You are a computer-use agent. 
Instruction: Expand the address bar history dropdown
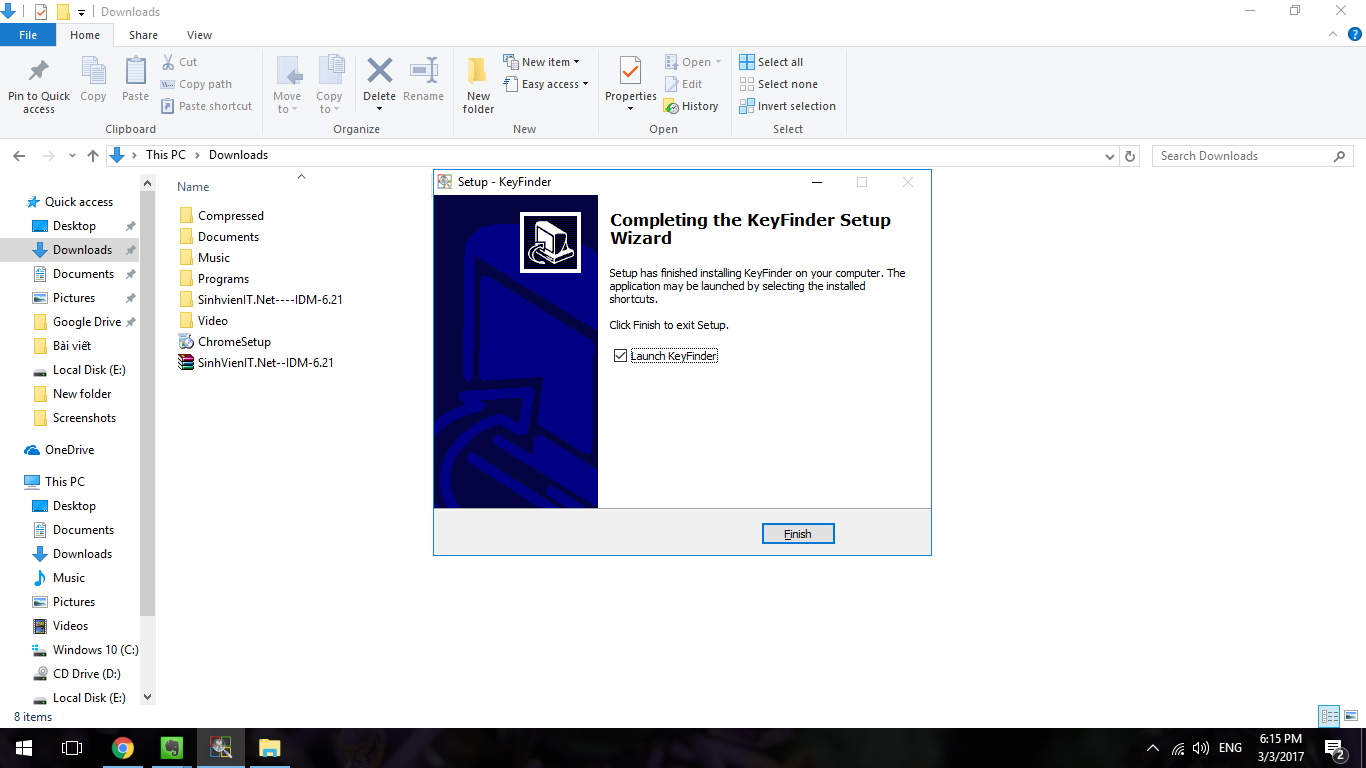pos(1109,156)
